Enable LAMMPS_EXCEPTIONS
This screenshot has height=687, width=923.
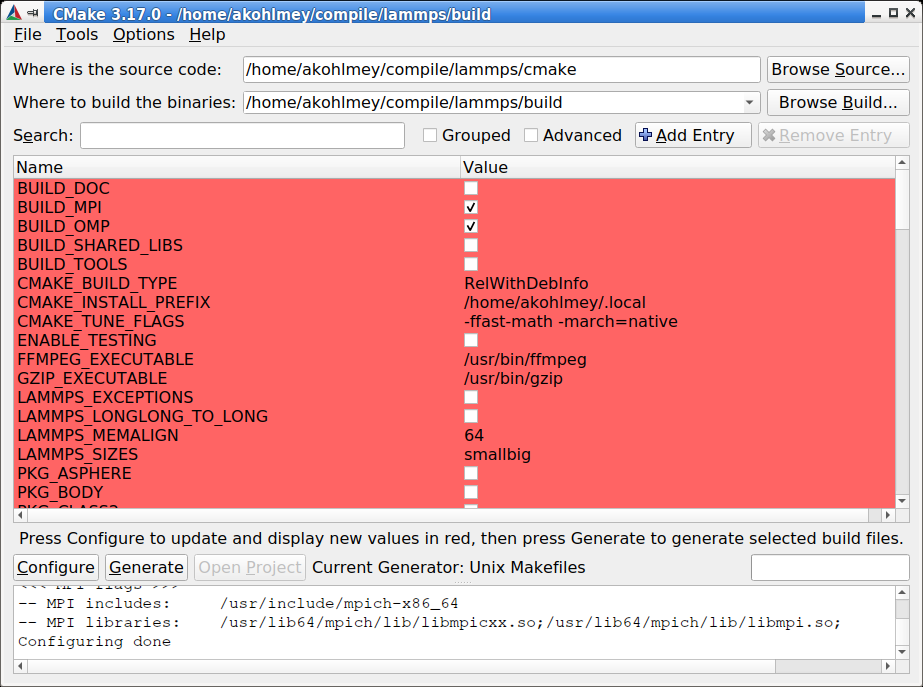coord(469,397)
